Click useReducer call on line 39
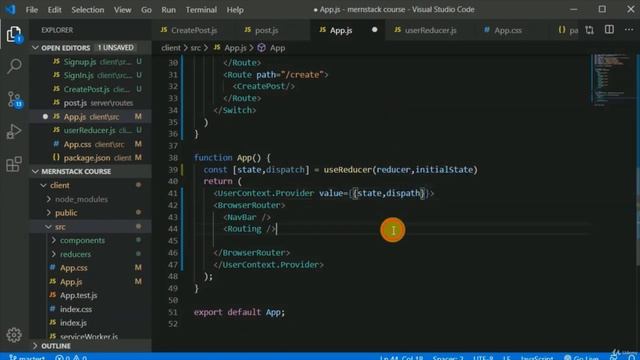 click(348, 169)
